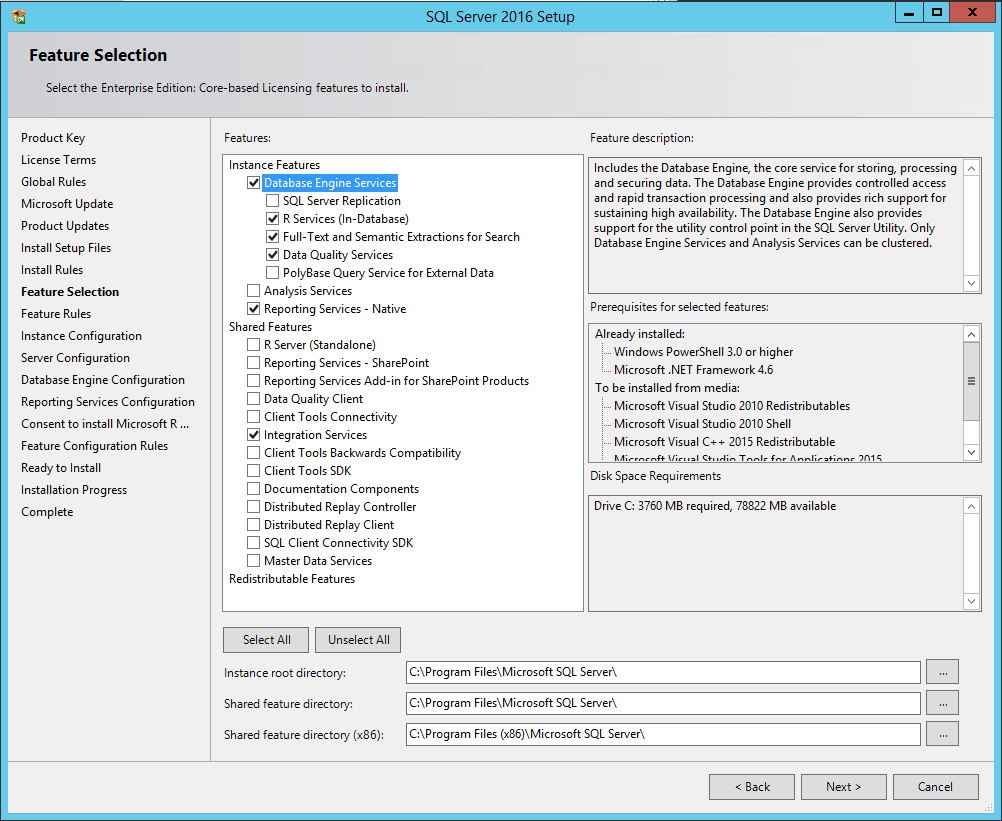1002x821 pixels.
Task: Click the Unselect All button
Action: [x=357, y=639]
